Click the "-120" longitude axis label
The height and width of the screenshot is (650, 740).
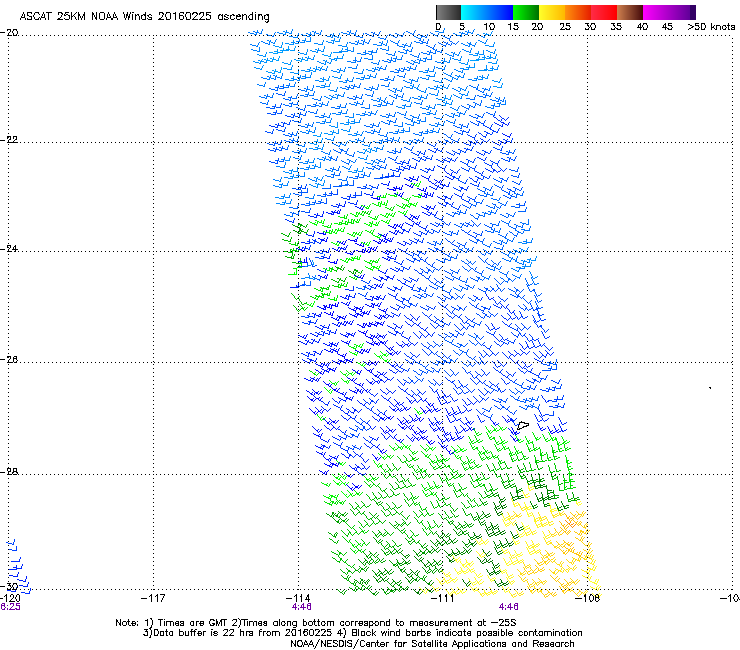point(10,598)
